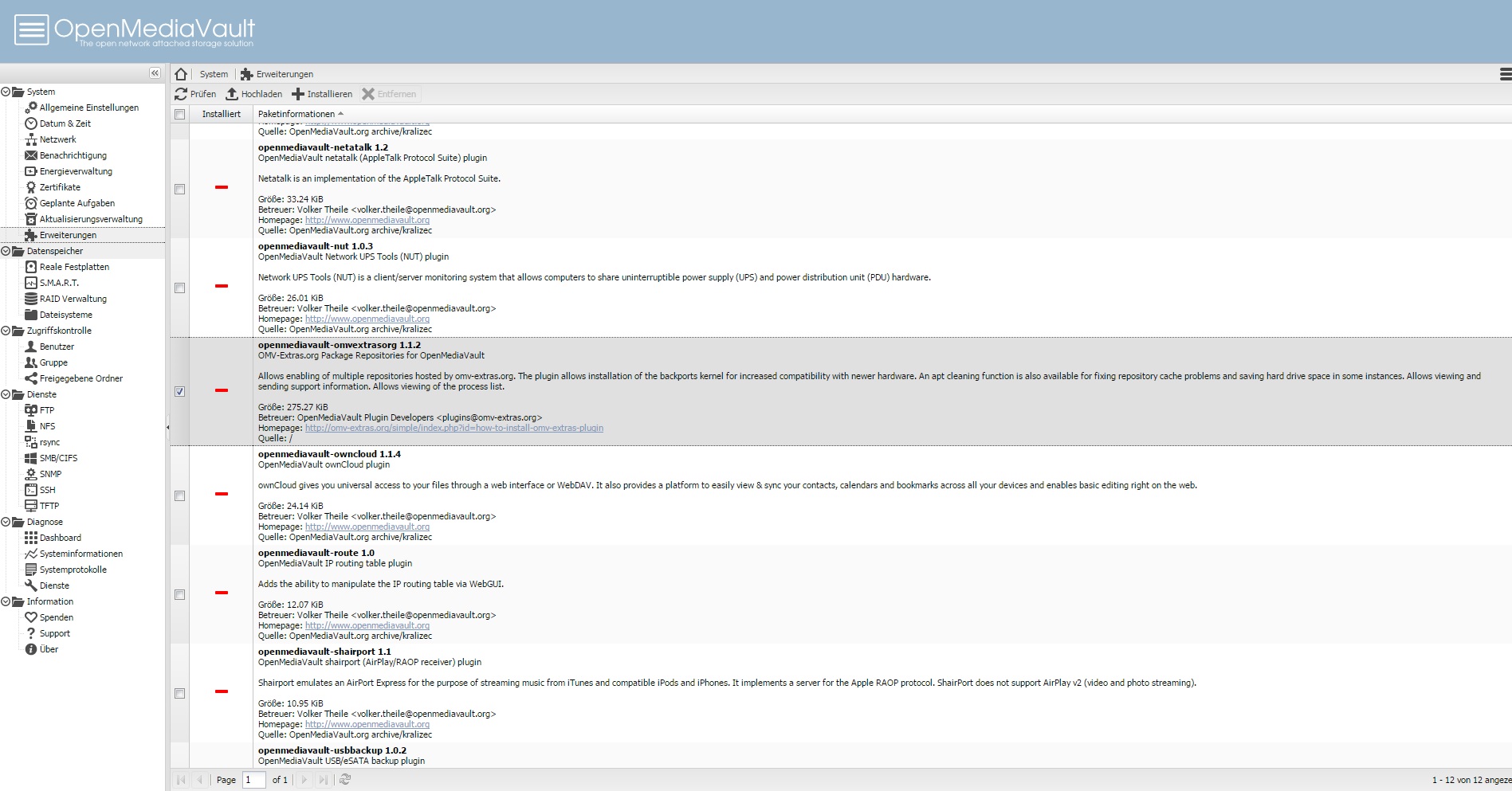1512x791 pixels.
Task: Click Hochladen toolbar button
Action: click(x=254, y=94)
